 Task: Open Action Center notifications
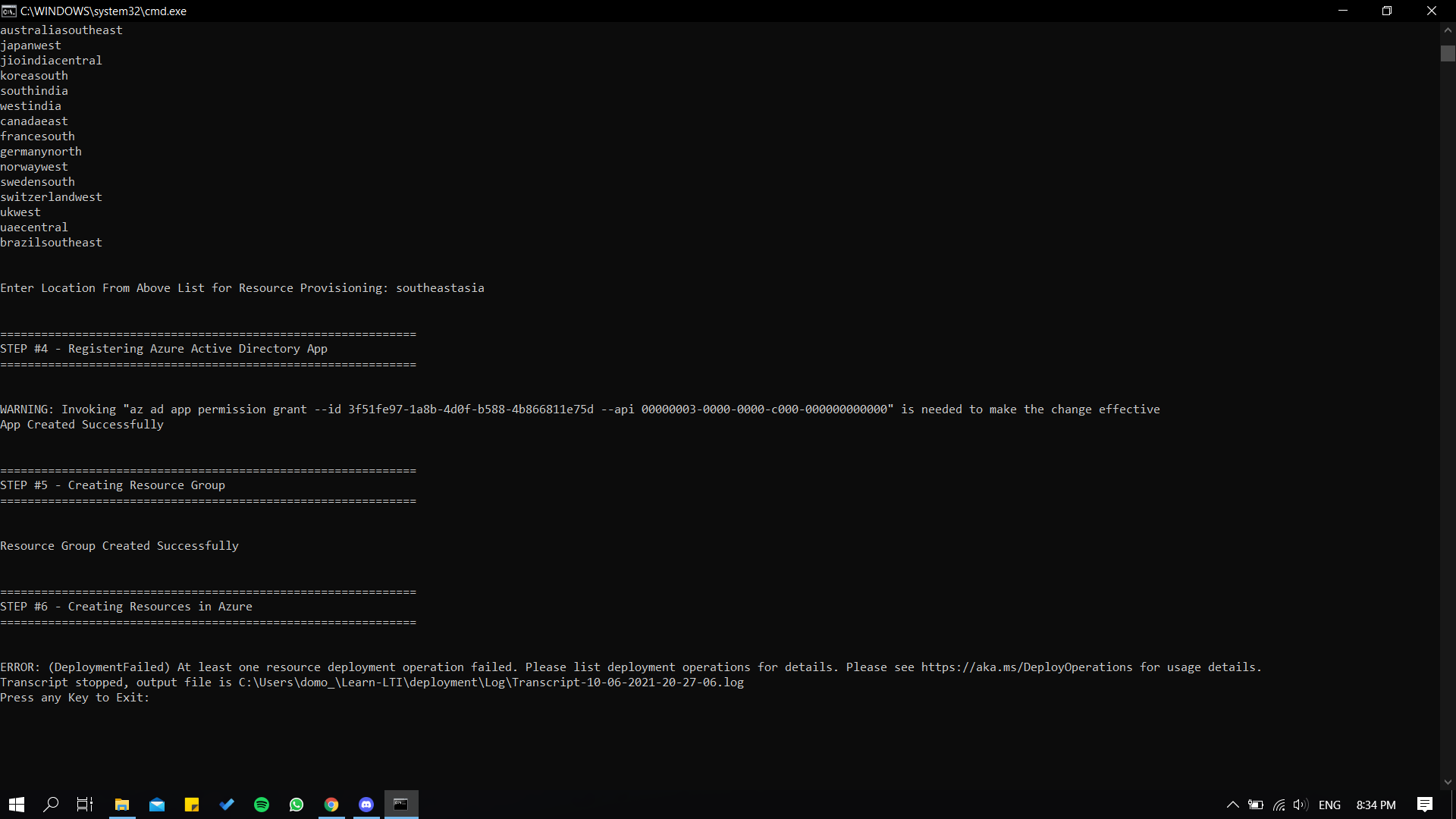(x=1424, y=805)
